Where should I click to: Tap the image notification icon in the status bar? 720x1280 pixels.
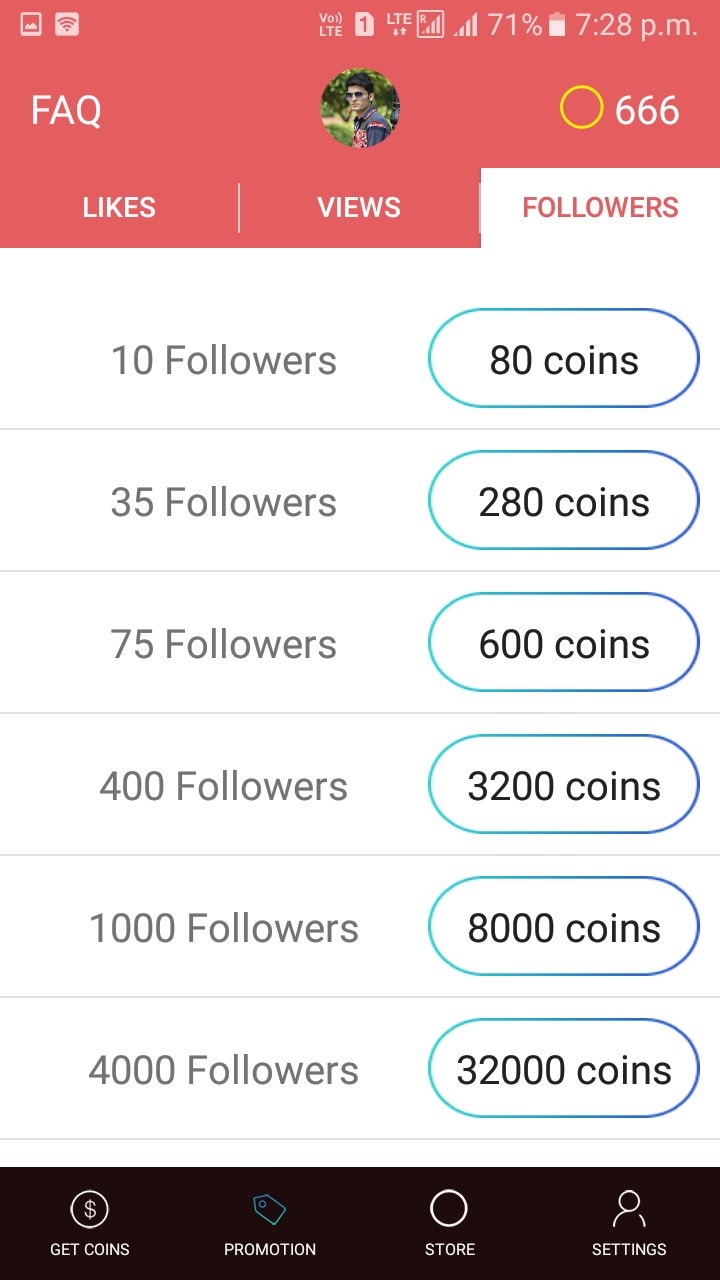click(x=31, y=25)
